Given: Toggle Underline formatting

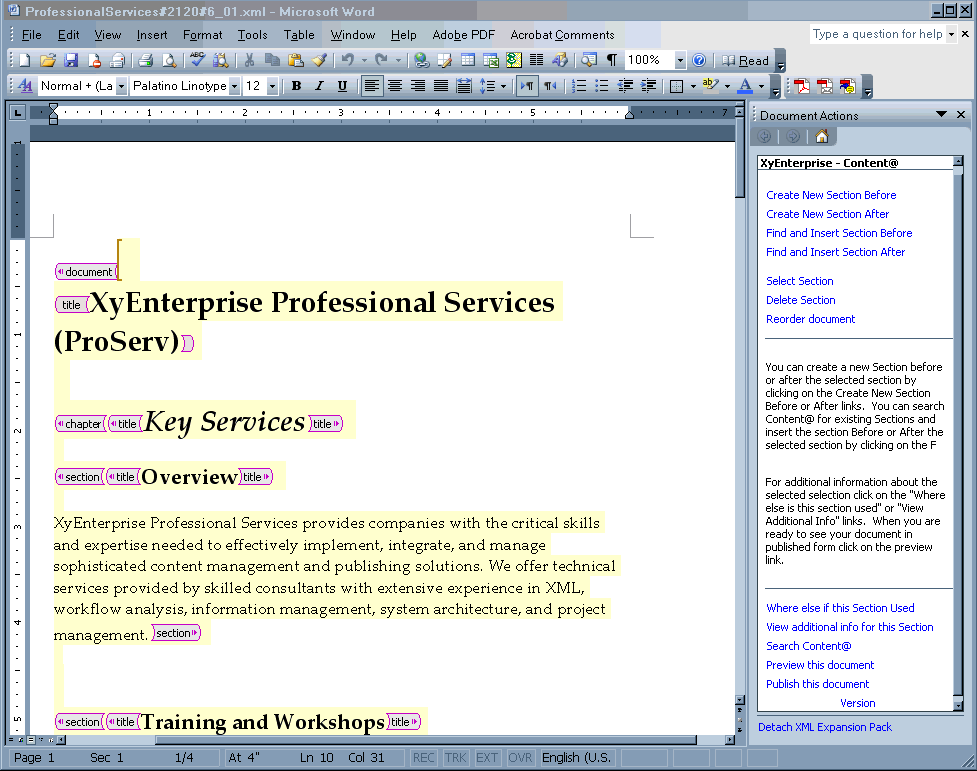Looking at the screenshot, I should (x=342, y=86).
